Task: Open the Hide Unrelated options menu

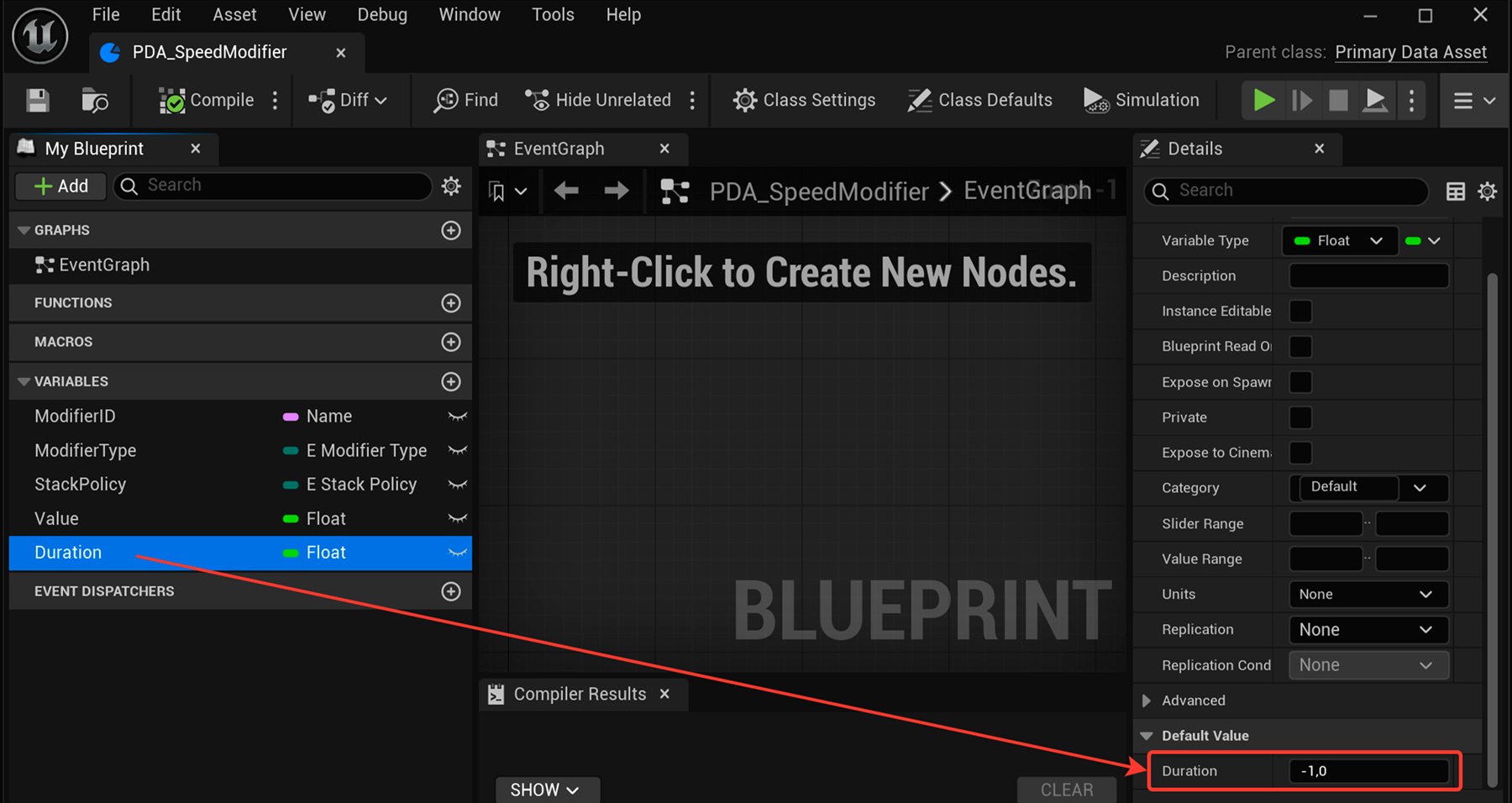Action: [692, 101]
